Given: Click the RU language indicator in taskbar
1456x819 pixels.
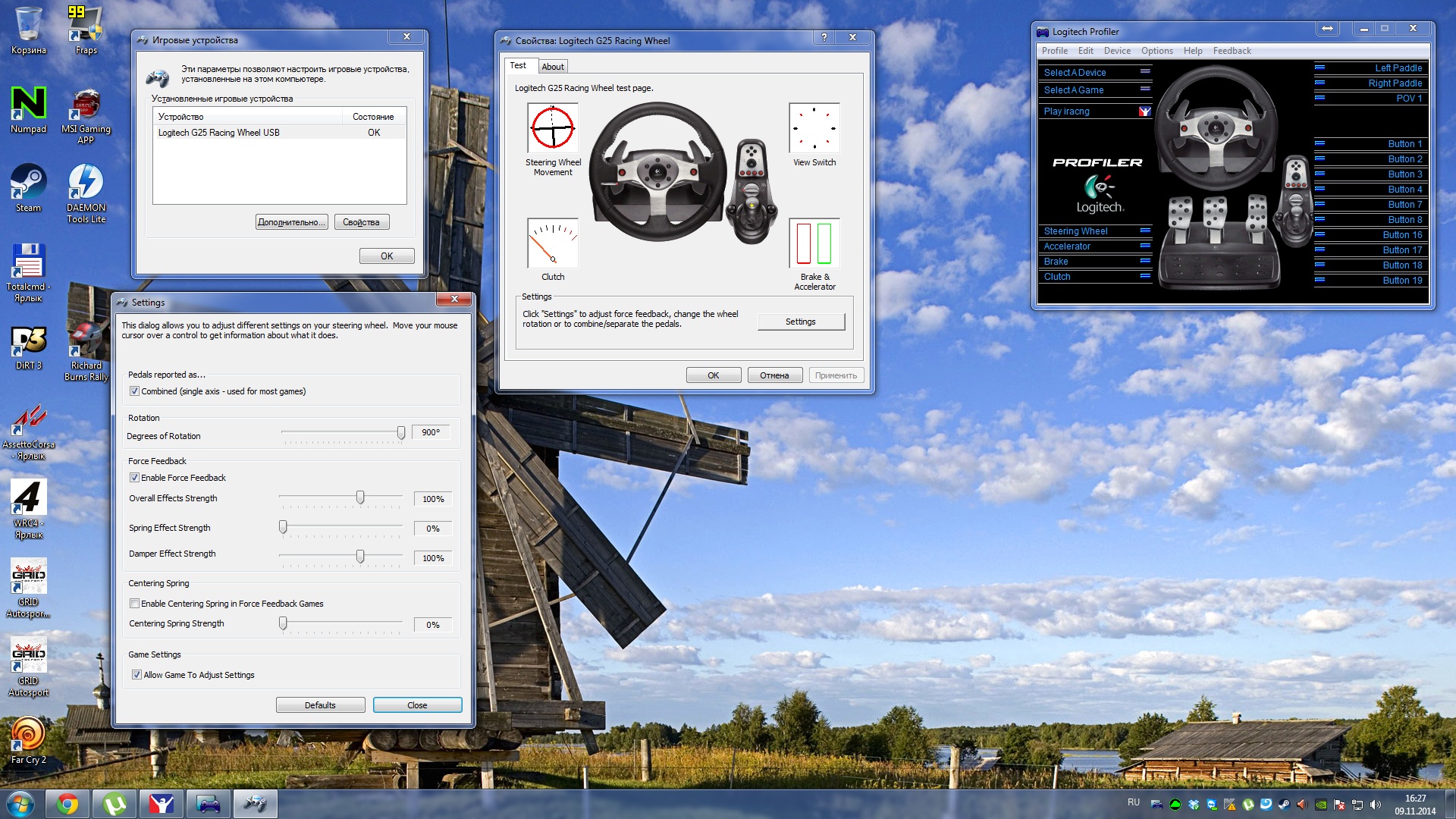Looking at the screenshot, I should (1134, 802).
